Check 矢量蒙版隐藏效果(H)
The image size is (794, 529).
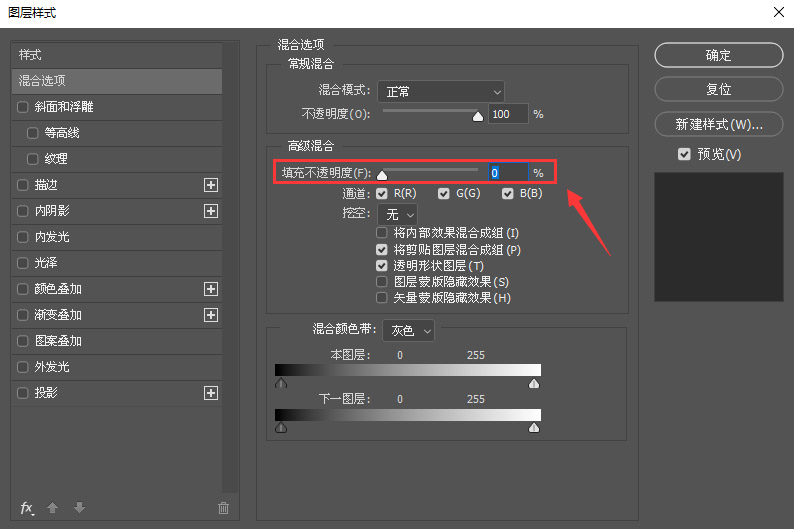[x=382, y=298]
